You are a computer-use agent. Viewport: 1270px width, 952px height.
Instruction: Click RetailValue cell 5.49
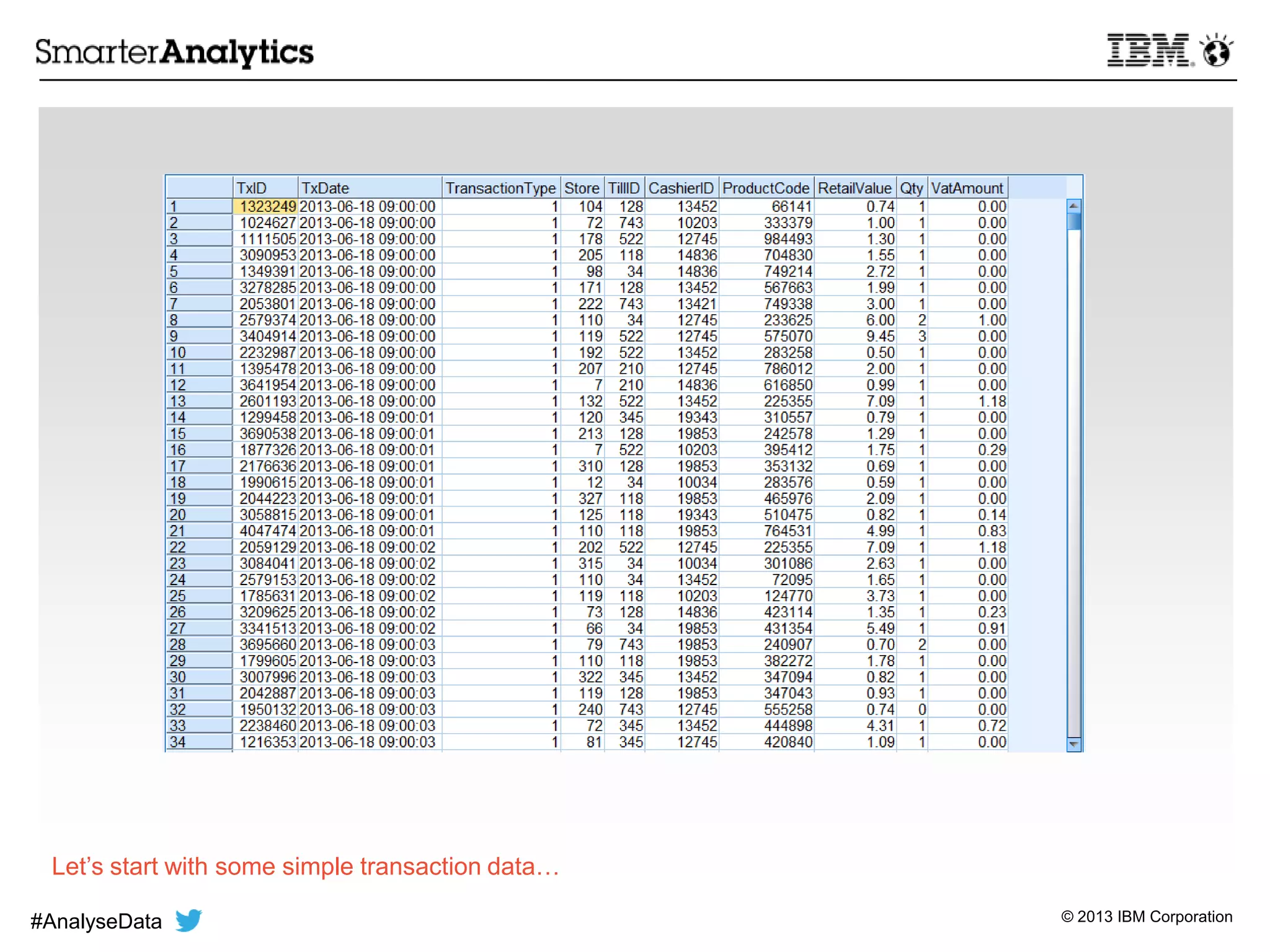pos(855,628)
